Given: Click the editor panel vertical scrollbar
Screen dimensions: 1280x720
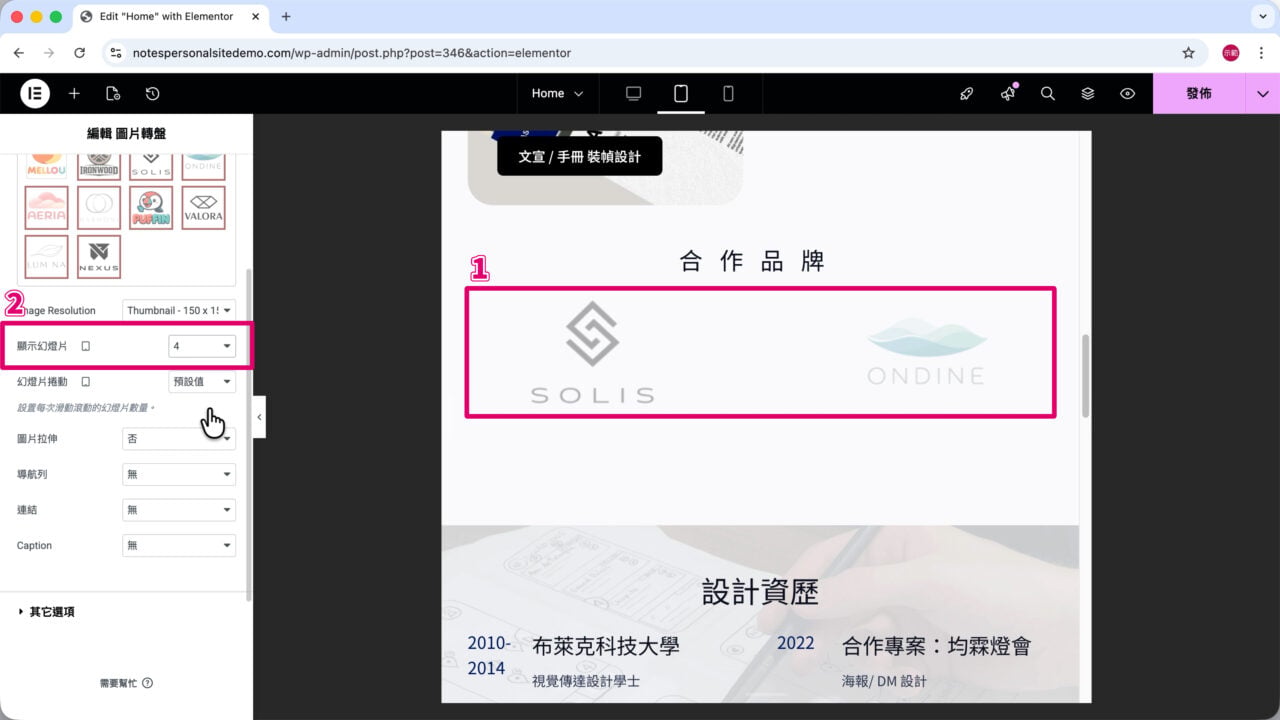Looking at the screenshot, I should [249, 436].
